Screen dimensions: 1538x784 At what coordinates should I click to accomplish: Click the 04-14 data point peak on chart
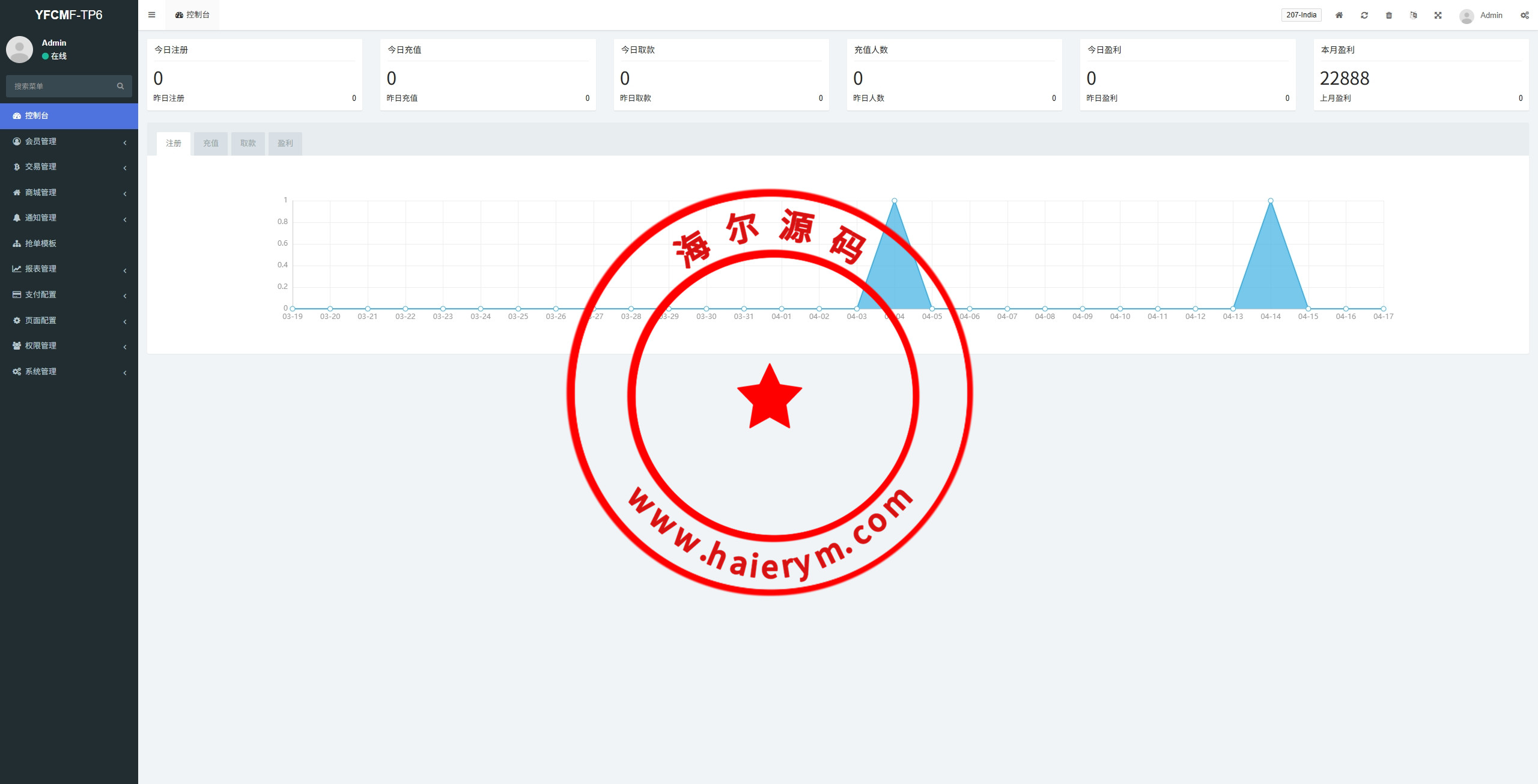click(1271, 201)
